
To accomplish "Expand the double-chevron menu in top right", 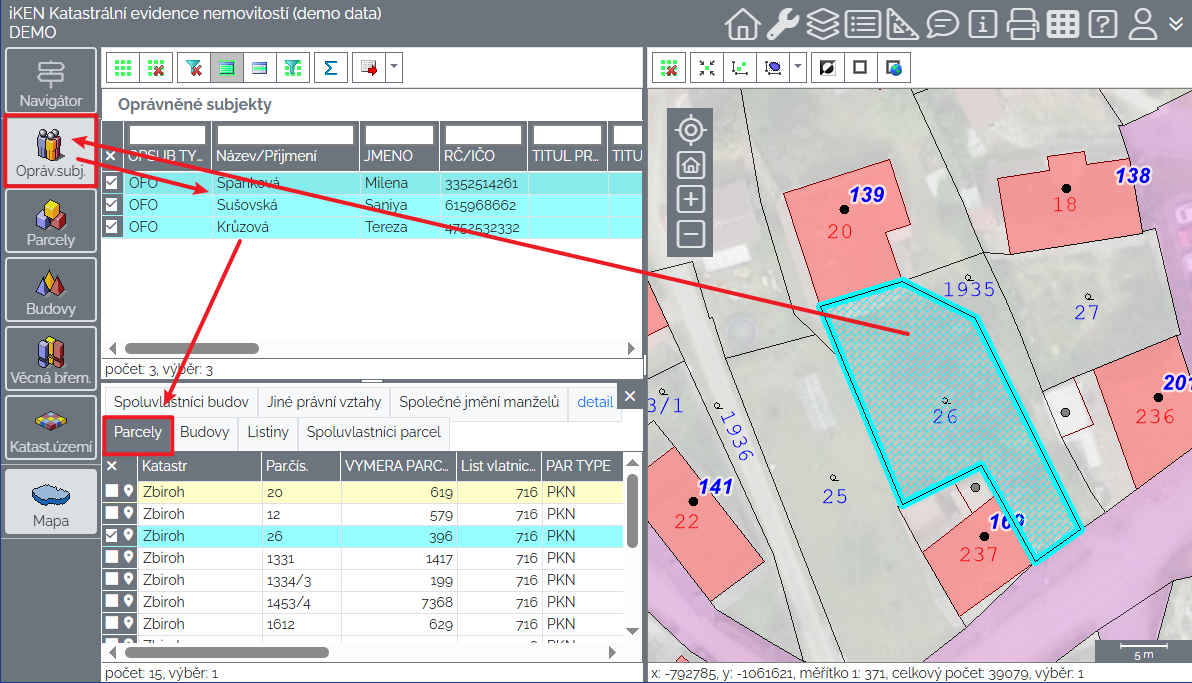I will pos(1176,24).
